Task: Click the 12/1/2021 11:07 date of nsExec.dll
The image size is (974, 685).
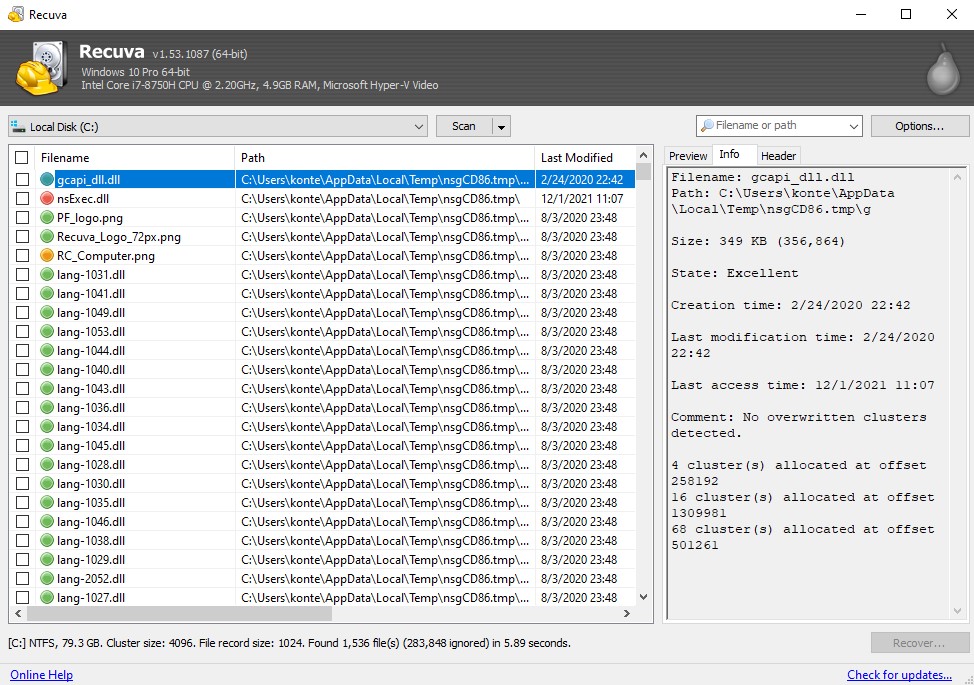Action: pyautogui.click(x=582, y=199)
